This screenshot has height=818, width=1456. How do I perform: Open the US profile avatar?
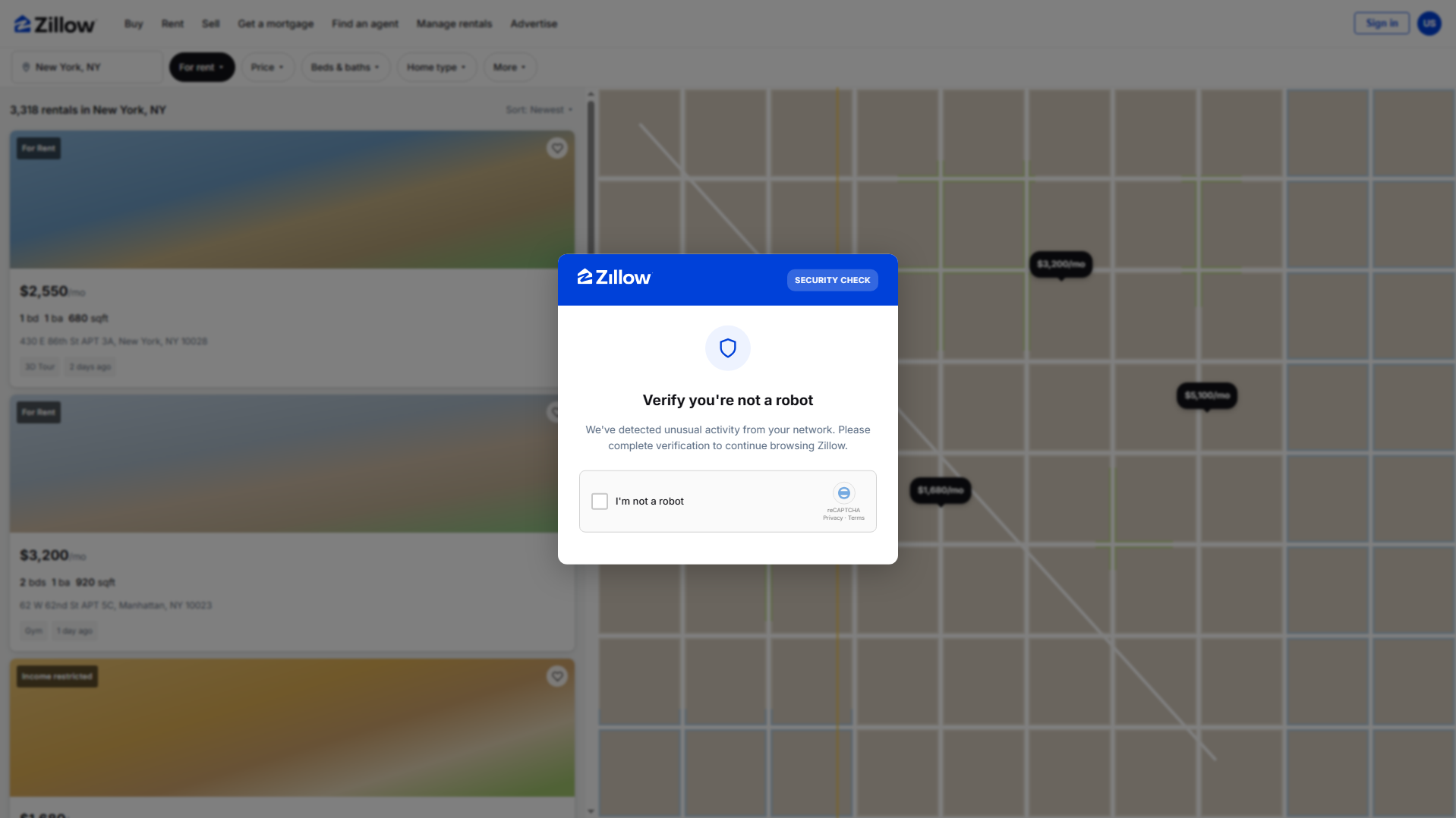[x=1429, y=24]
